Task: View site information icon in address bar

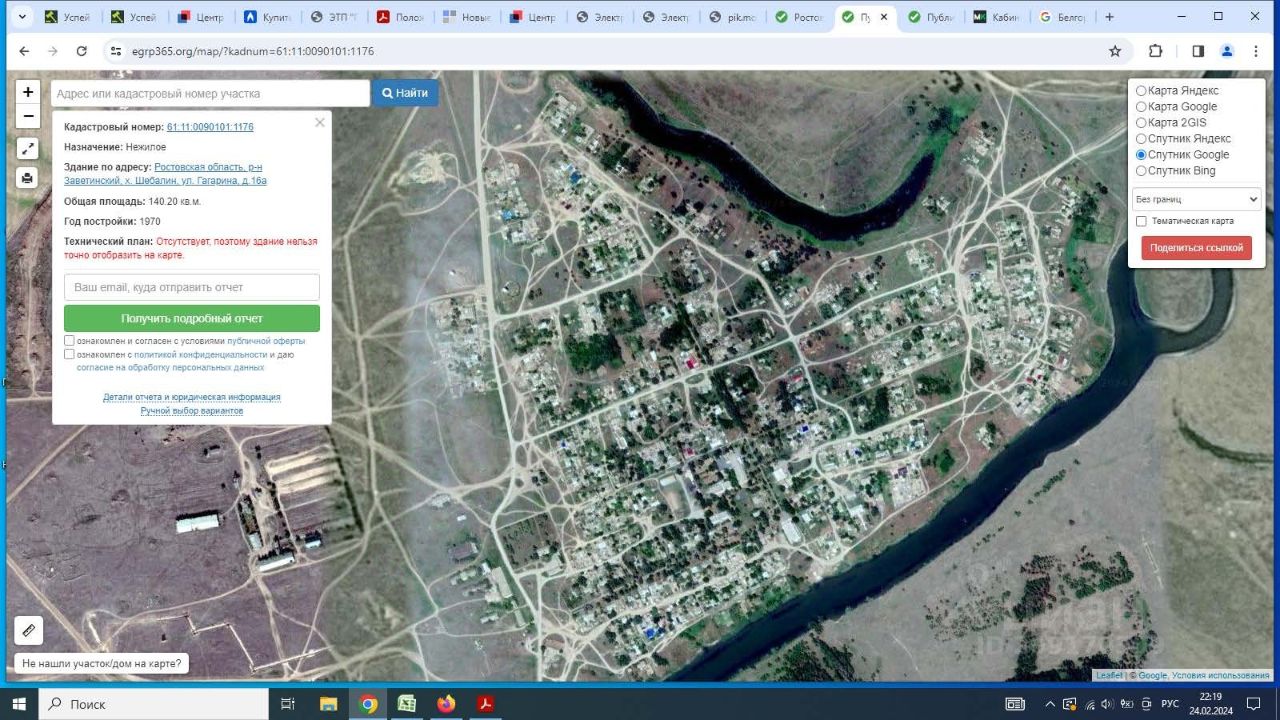Action: point(116,51)
